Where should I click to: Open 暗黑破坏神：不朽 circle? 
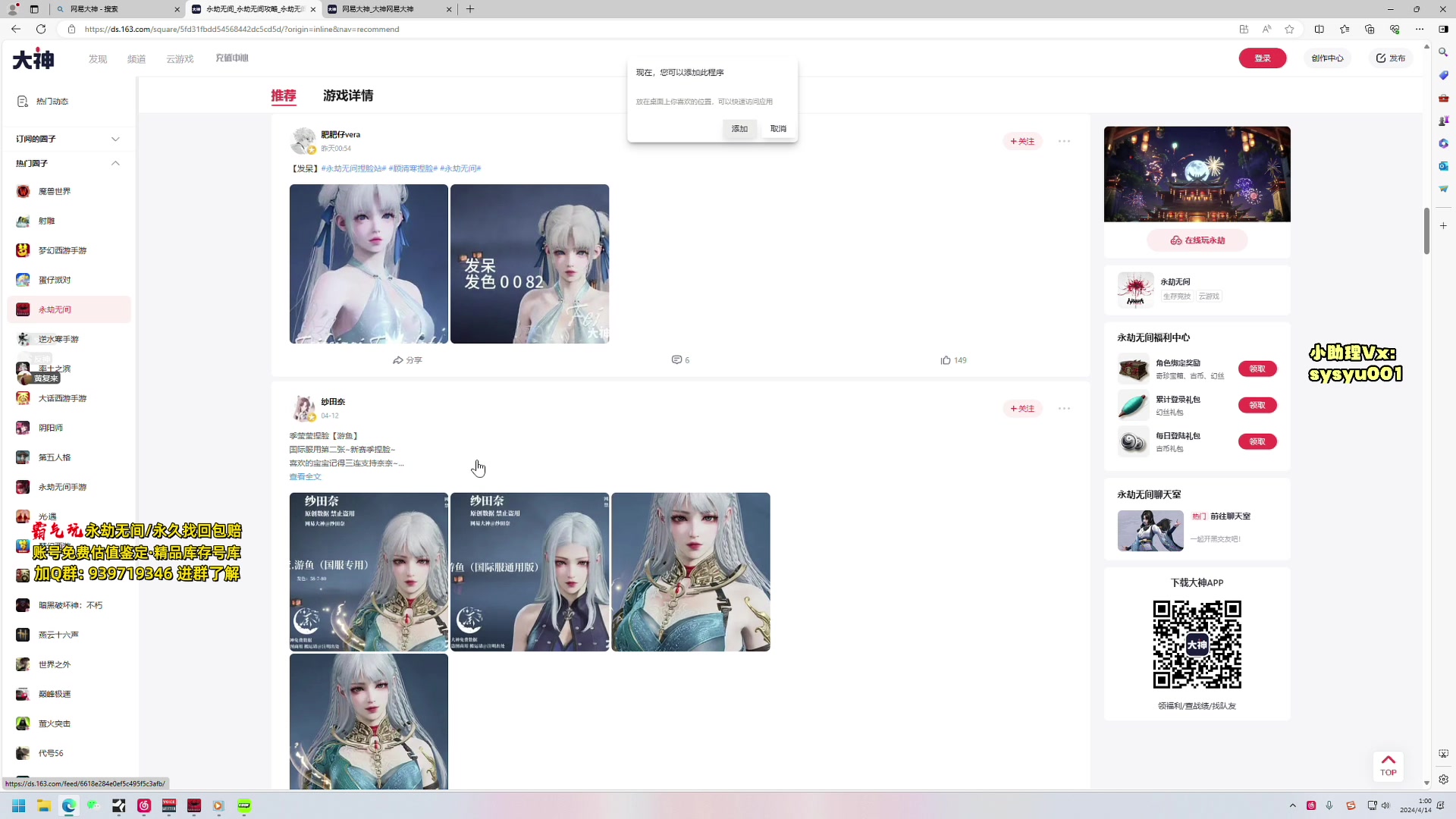pos(69,605)
